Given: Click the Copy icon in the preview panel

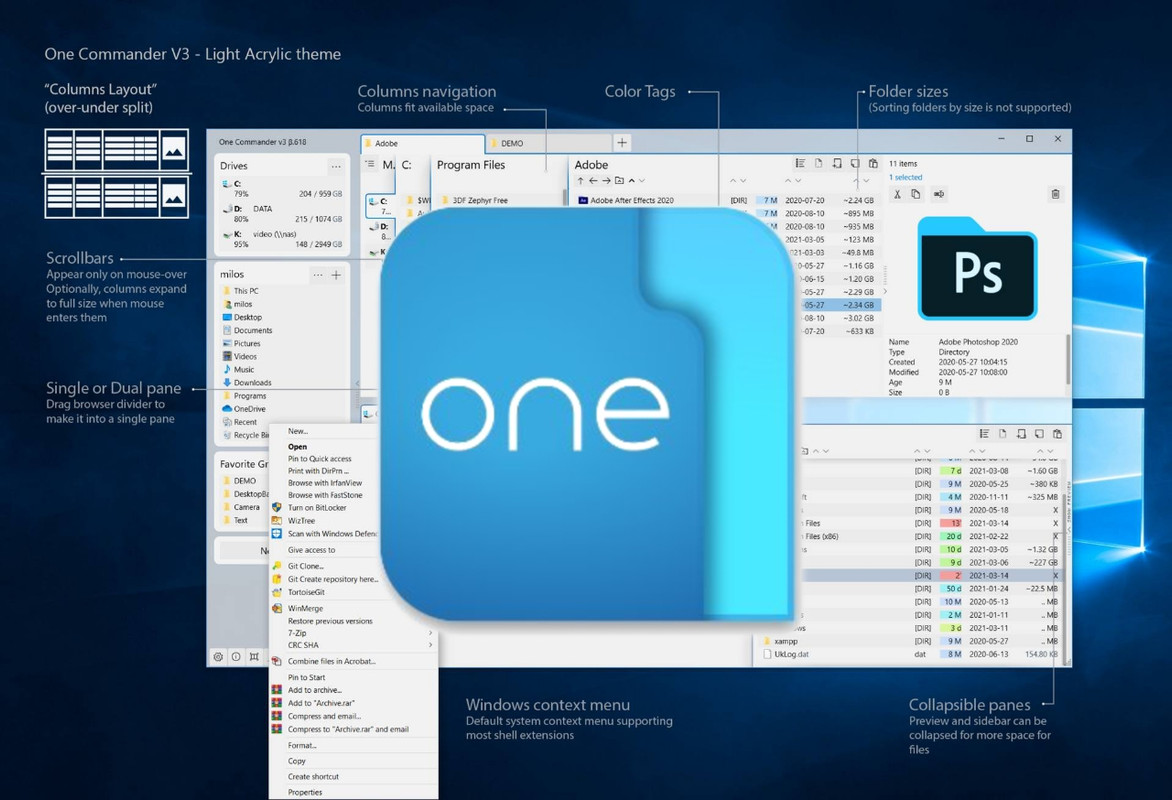Looking at the screenshot, I should [916, 194].
